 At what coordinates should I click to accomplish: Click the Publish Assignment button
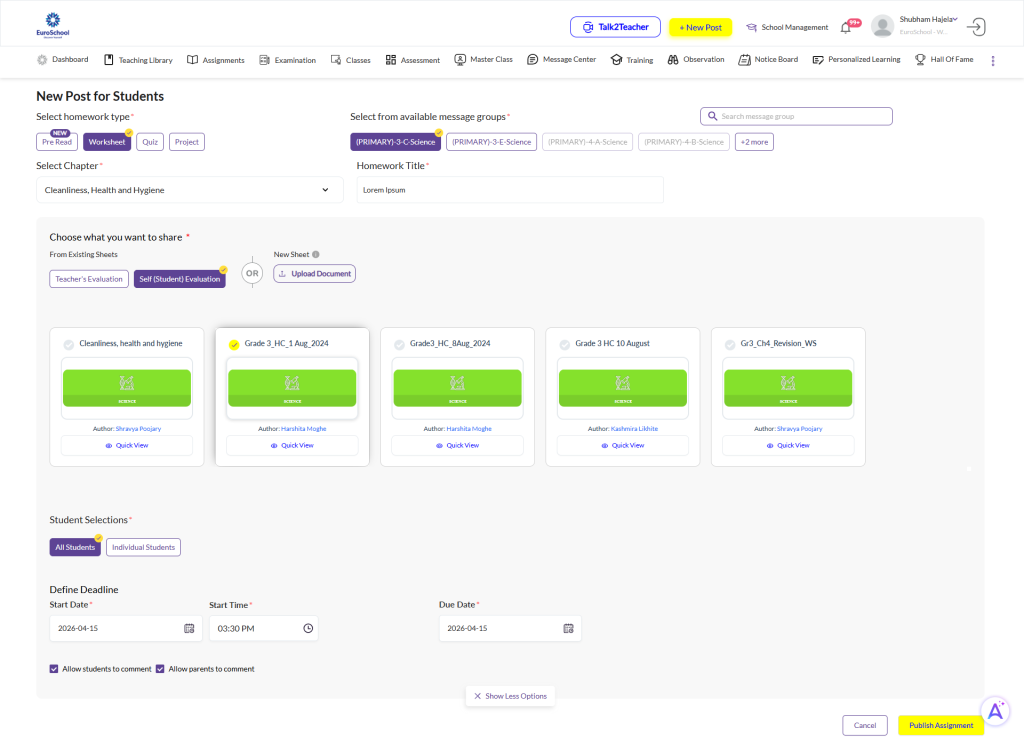tap(940, 725)
